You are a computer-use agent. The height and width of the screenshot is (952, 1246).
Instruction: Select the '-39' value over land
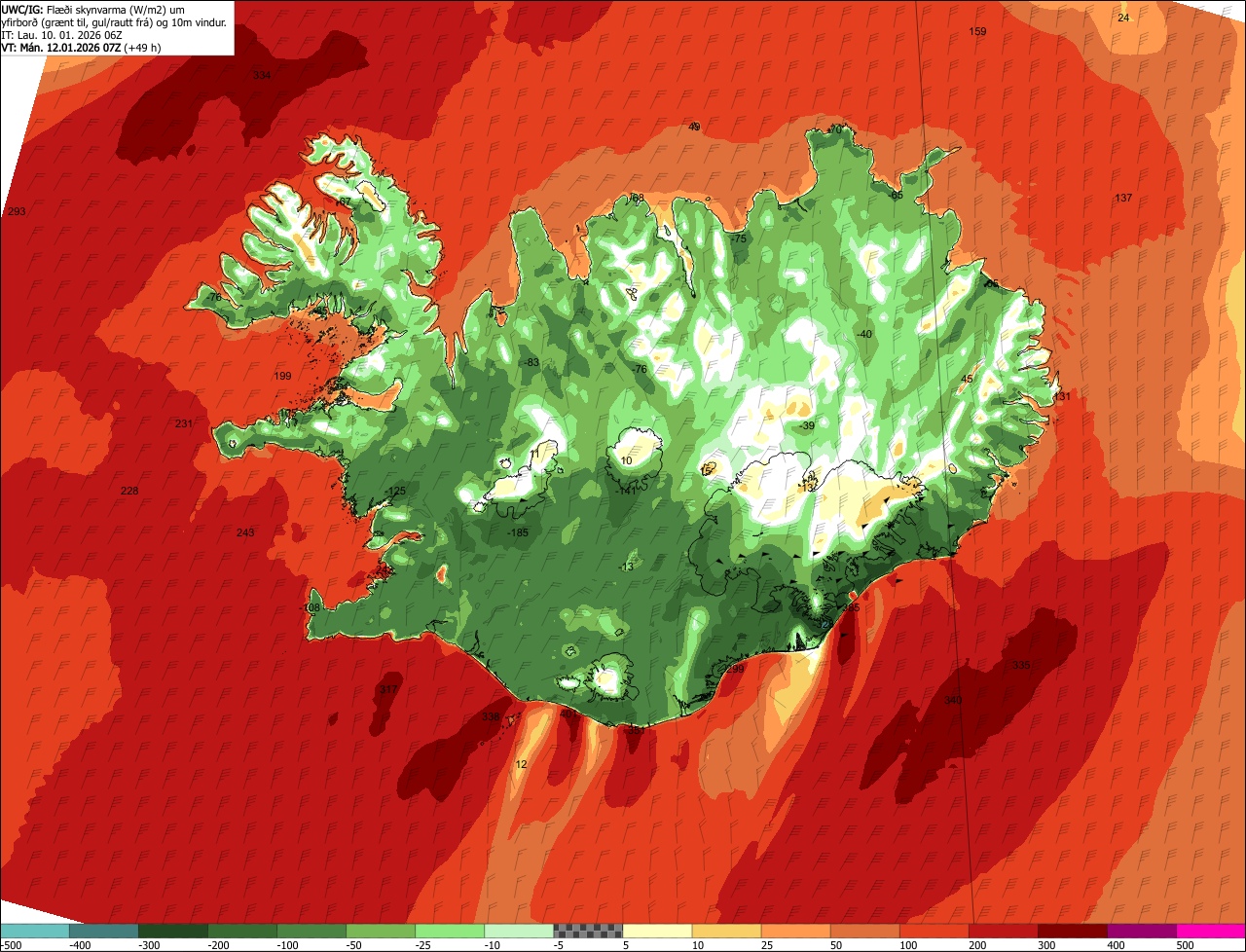click(x=806, y=425)
